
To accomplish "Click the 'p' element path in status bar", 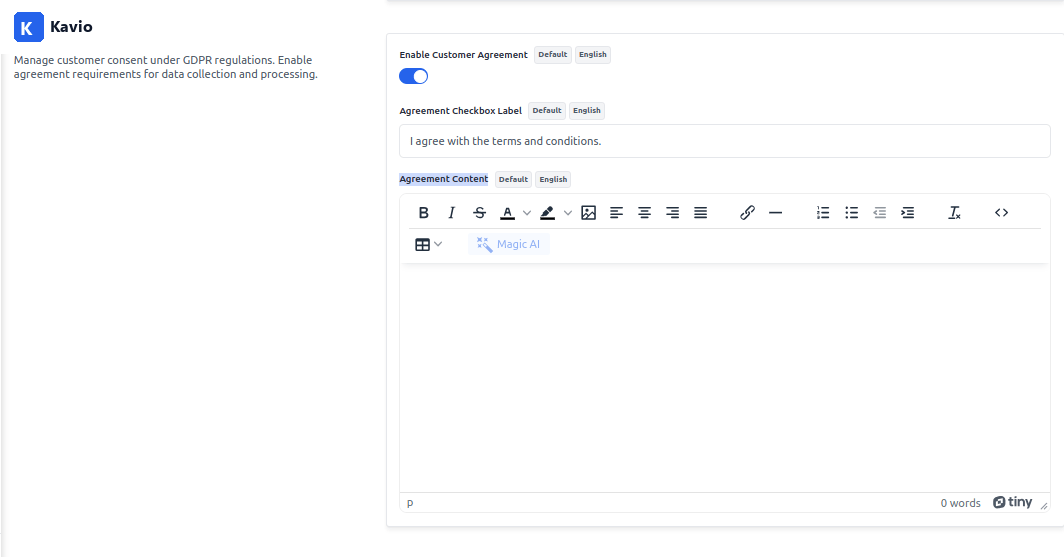I will (410, 503).
